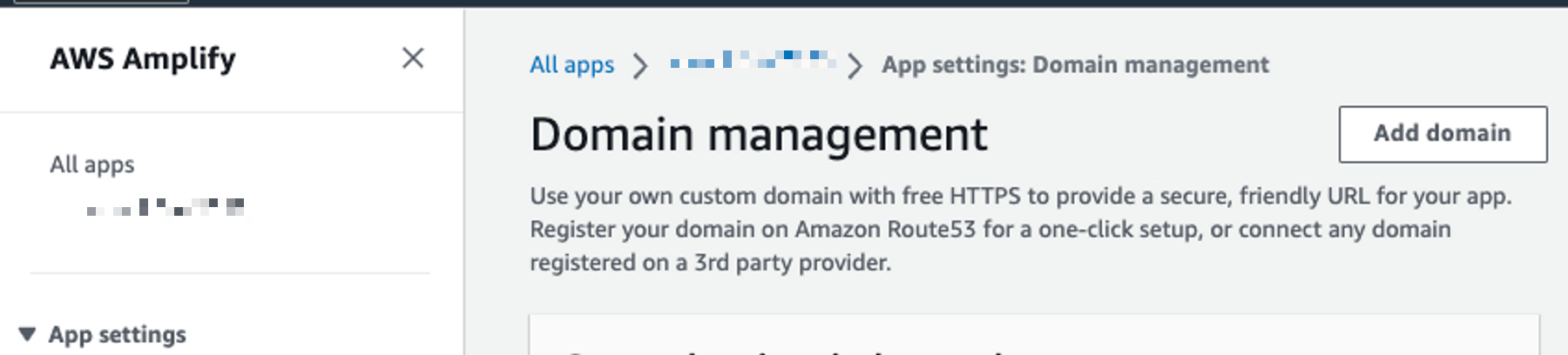Image resolution: width=1568 pixels, height=355 pixels.
Task: Open the All apps breadcrumb link
Action: 571,65
